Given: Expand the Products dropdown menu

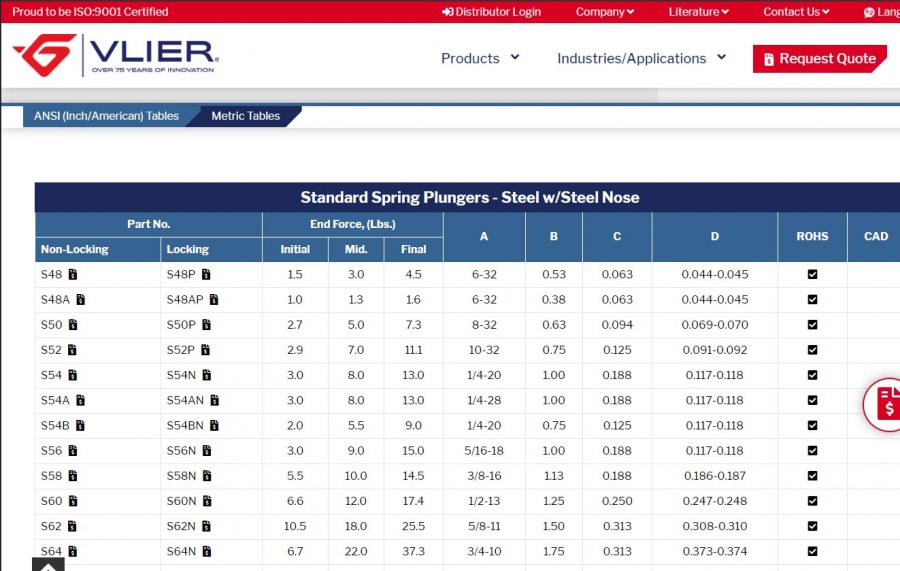Looking at the screenshot, I should click(480, 58).
